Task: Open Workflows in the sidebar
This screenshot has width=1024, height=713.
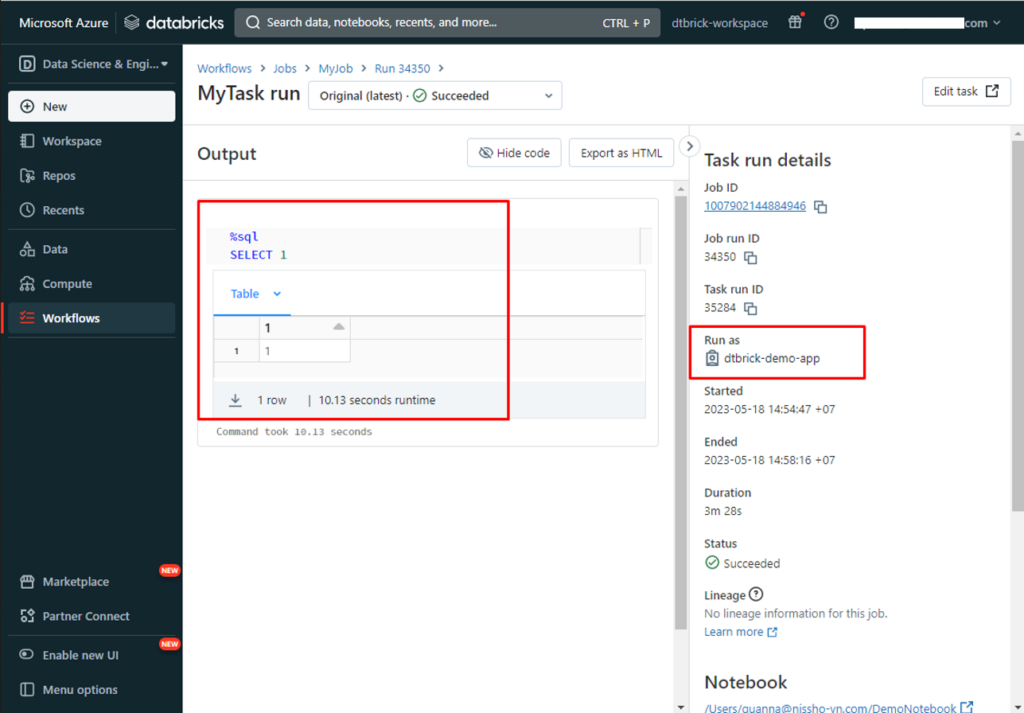Action: (x=71, y=318)
